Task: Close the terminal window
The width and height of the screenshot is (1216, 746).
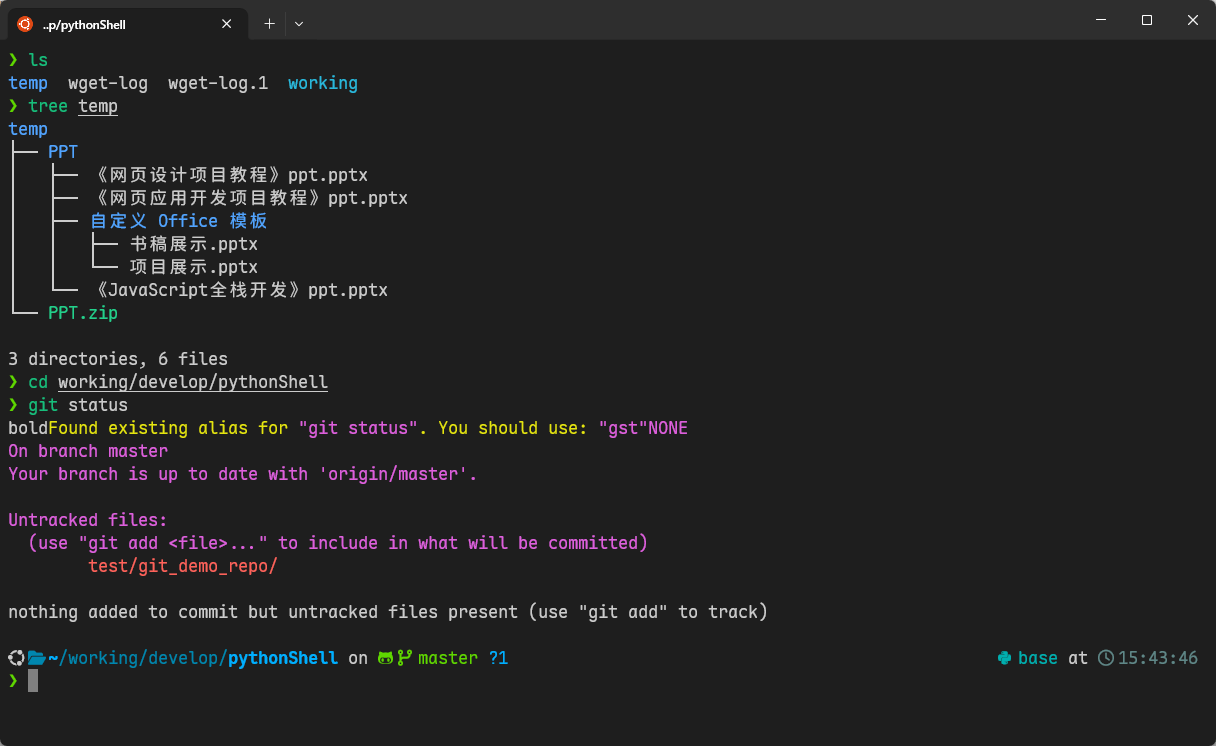Action: point(1193,20)
